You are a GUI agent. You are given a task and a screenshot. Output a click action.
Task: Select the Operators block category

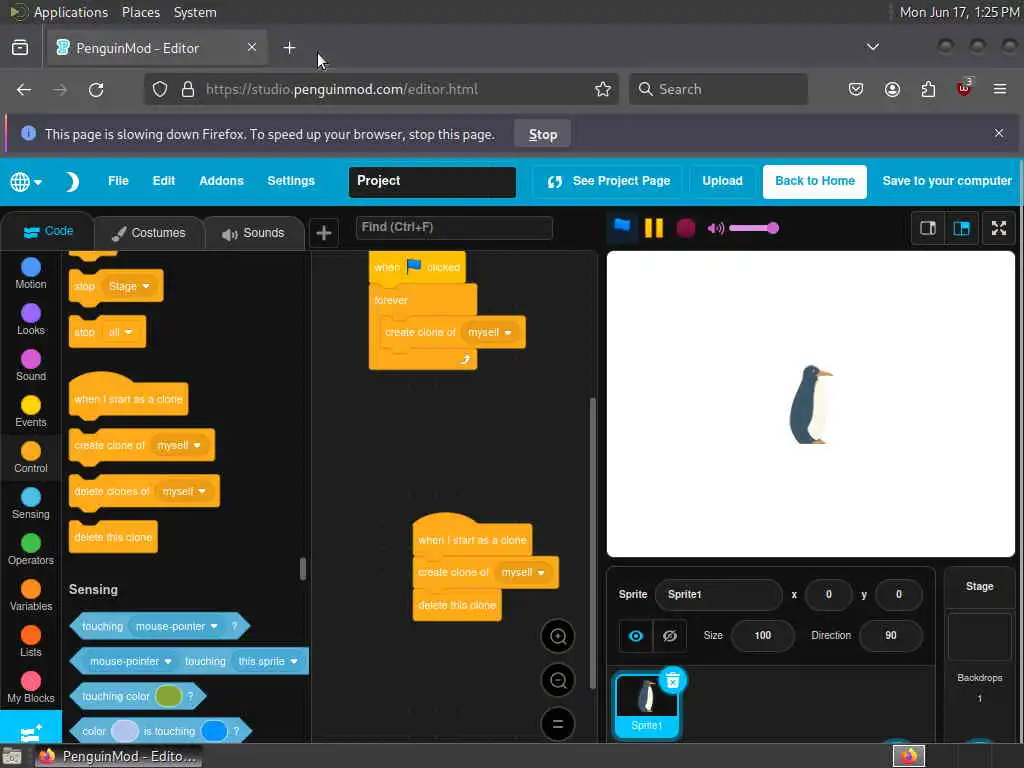click(x=31, y=549)
